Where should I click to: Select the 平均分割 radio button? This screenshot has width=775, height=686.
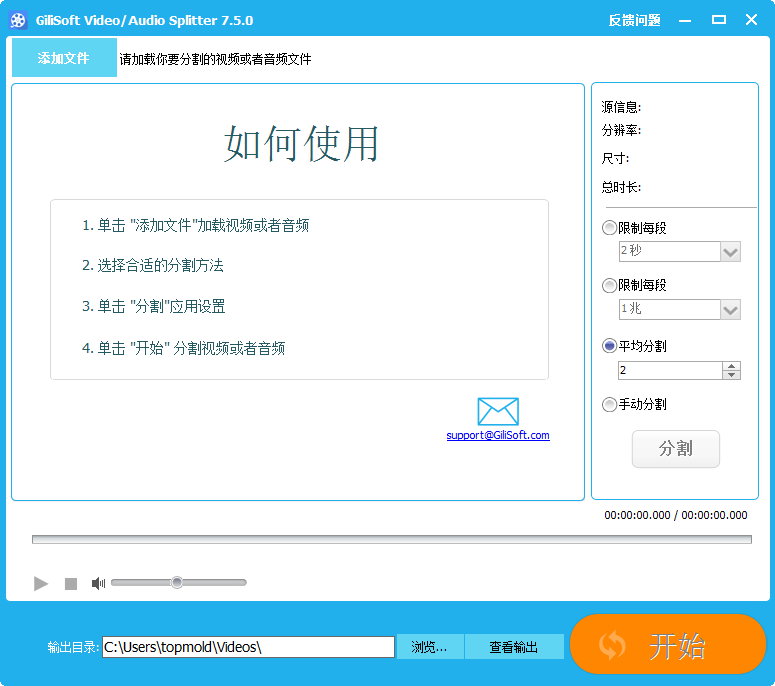pyautogui.click(x=609, y=346)
